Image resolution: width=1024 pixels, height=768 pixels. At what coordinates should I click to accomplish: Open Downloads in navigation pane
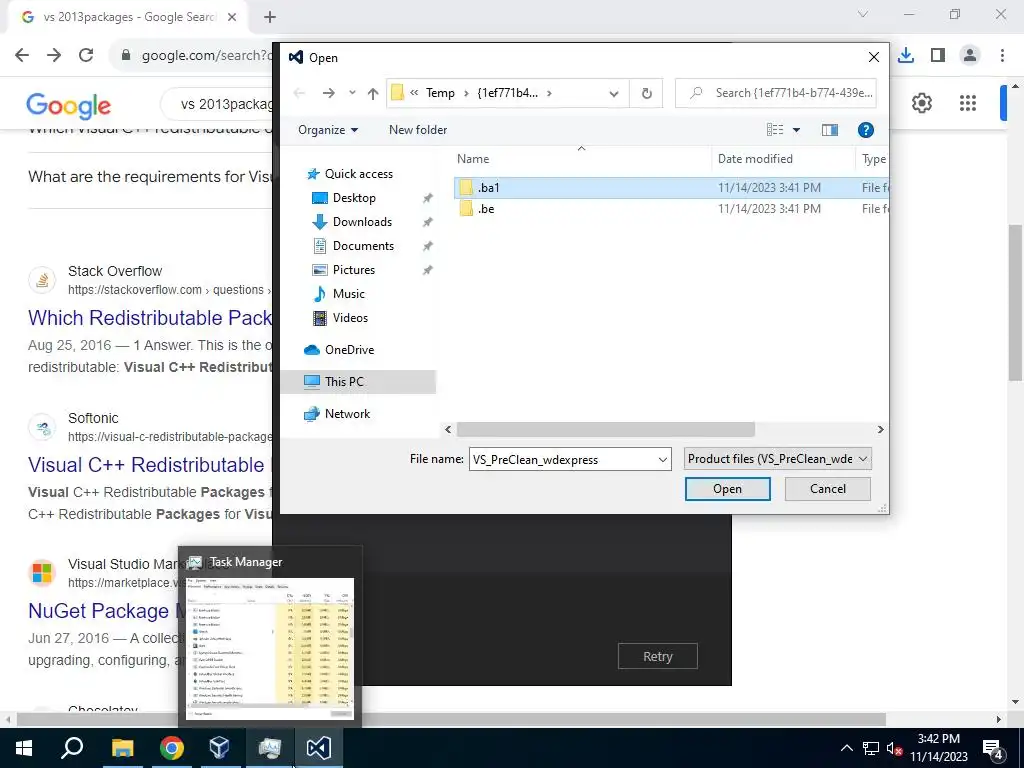[361, 222]
